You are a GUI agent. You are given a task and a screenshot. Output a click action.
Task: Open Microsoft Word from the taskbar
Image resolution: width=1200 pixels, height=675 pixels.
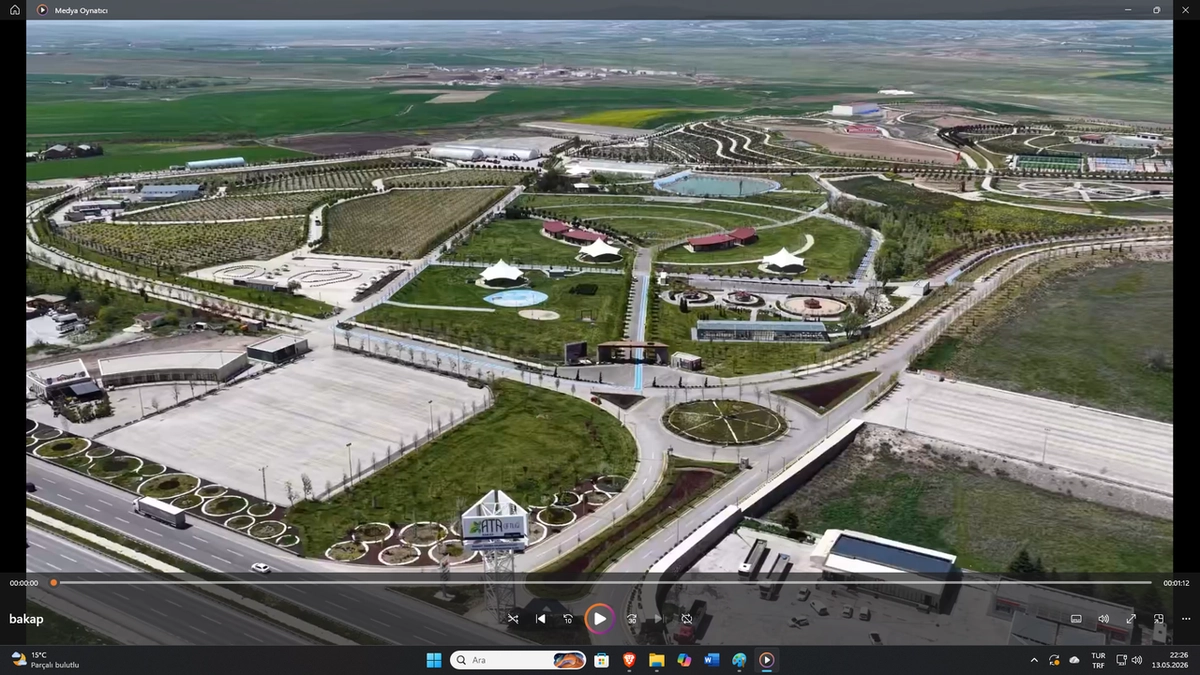pos(712,660)
